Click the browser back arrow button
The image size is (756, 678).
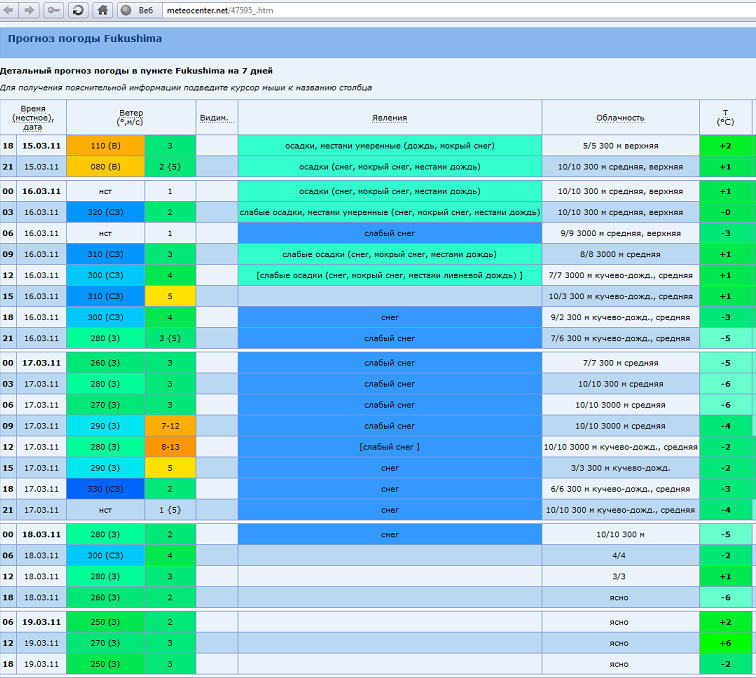10,10
